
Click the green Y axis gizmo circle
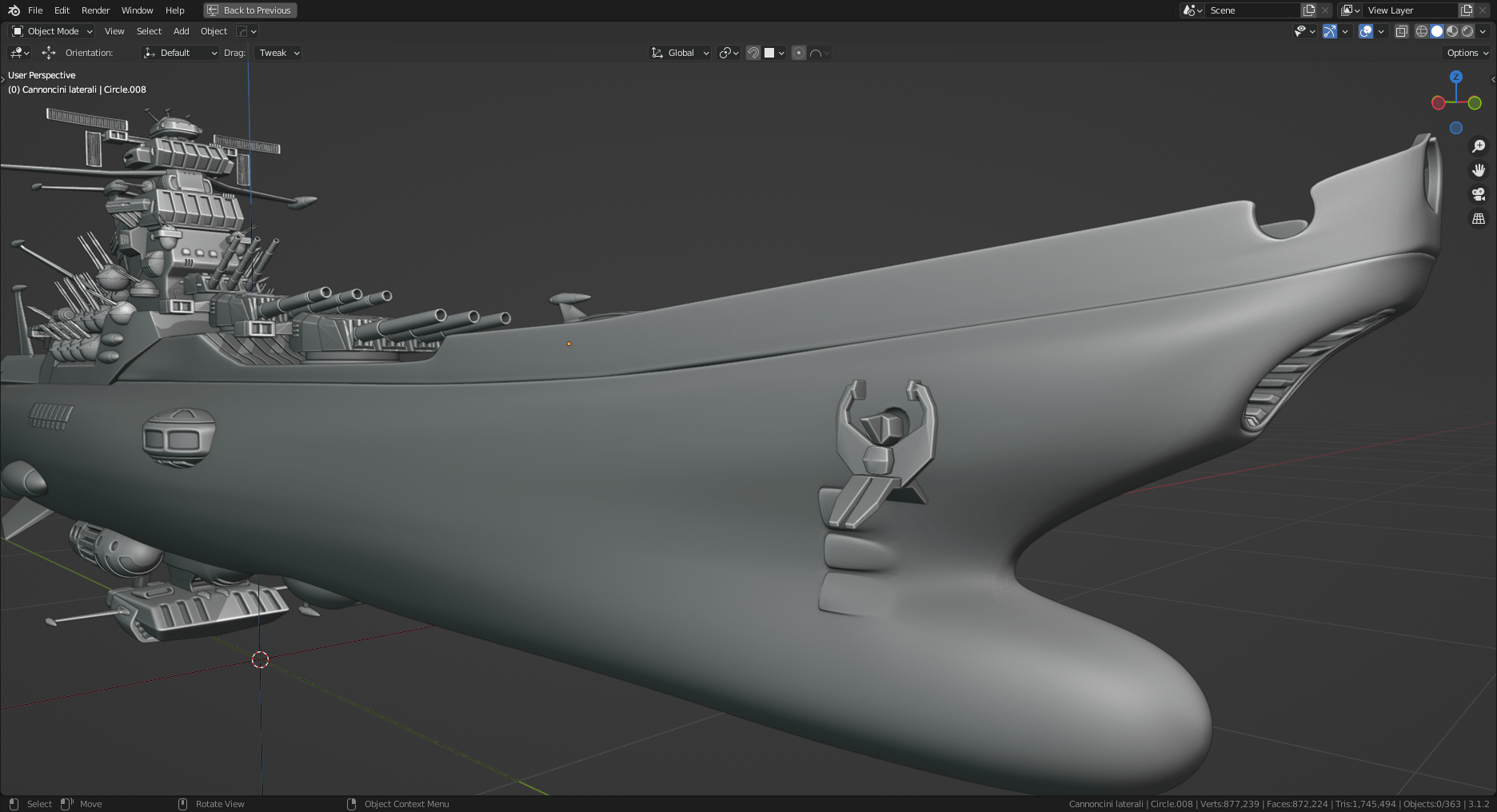1475,103
